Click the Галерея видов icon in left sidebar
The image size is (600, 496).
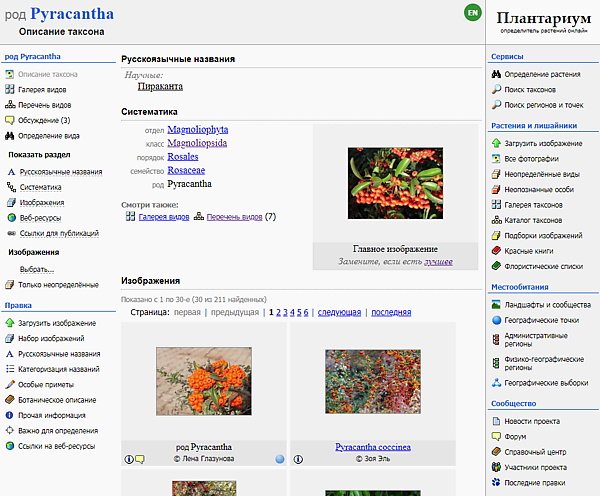tap(9, 90)
